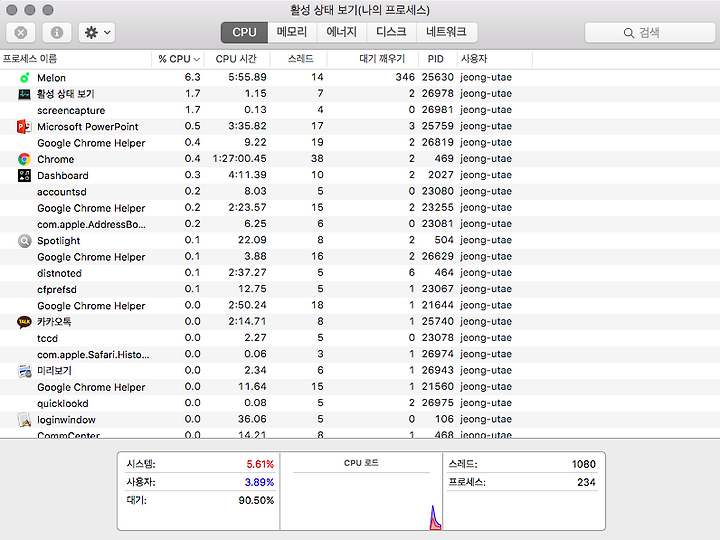The width and height of the screenshot is (720, 540).
Task: Select Google Chrome Helper PID 23255 row
Action: point(360,208)
